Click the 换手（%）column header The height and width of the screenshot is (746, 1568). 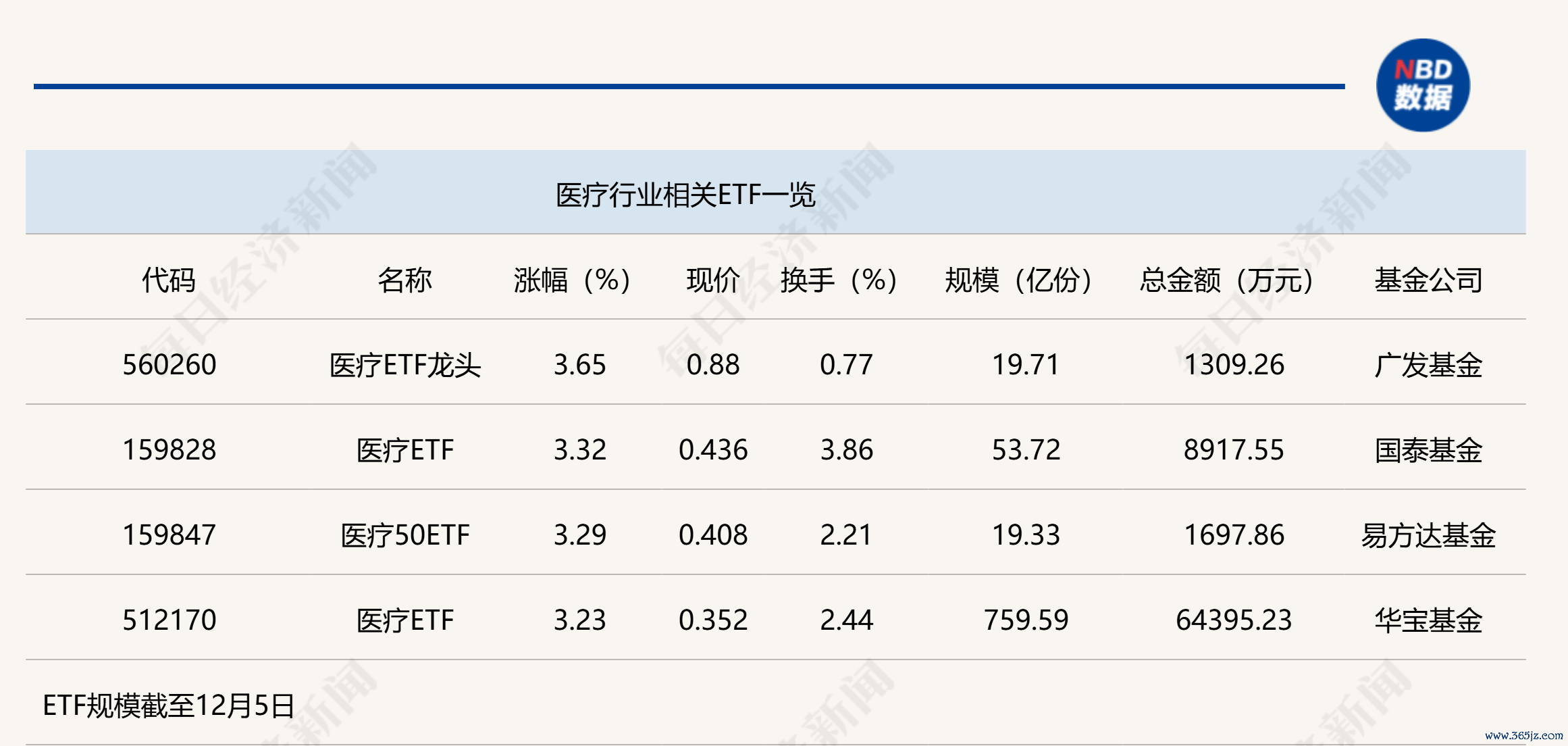click(839, 280)
